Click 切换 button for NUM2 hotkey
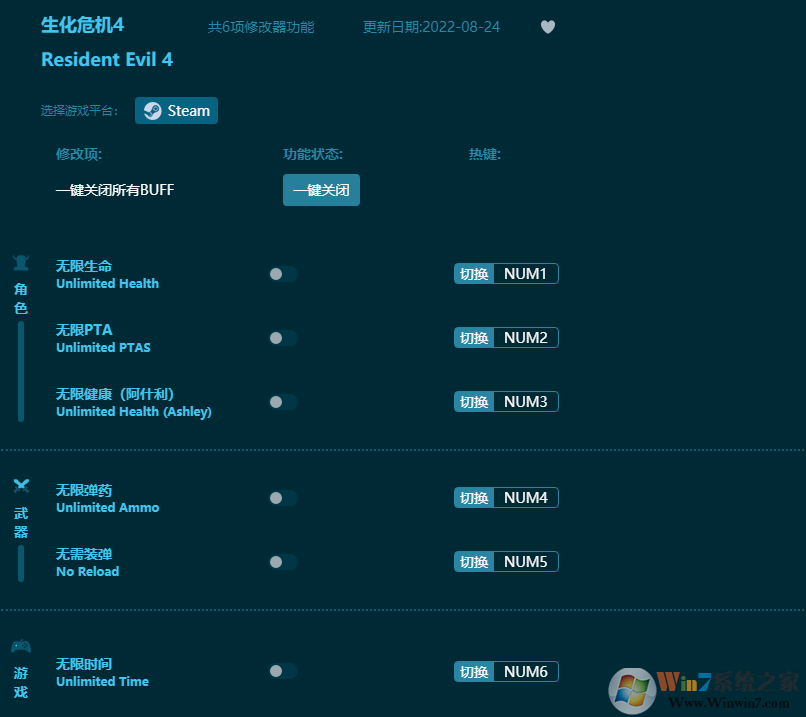The width and height of the screenshot is (806, 717). pos(474,338)
